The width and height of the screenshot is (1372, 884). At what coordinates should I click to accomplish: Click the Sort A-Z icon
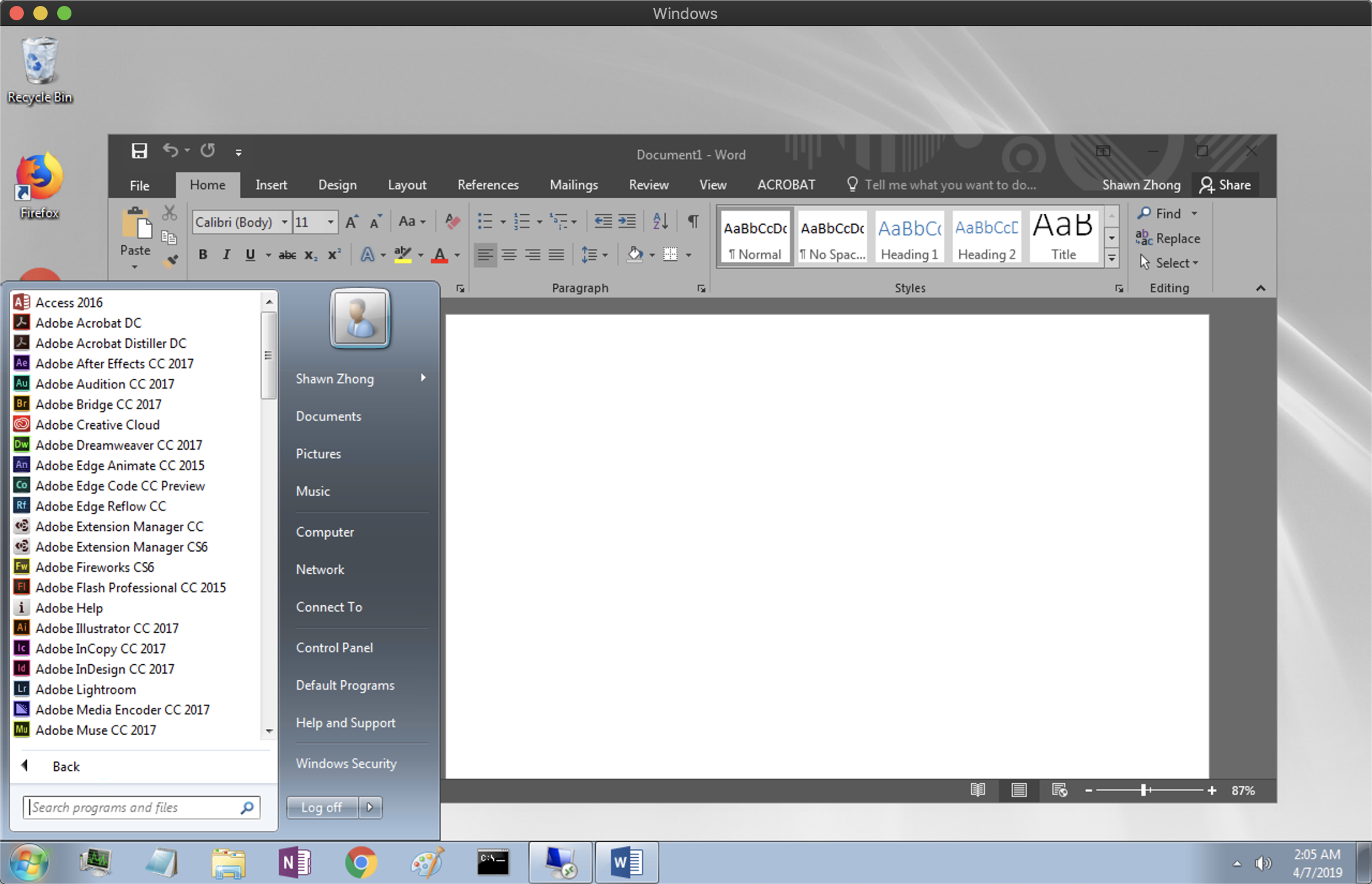tap(660, 222)
